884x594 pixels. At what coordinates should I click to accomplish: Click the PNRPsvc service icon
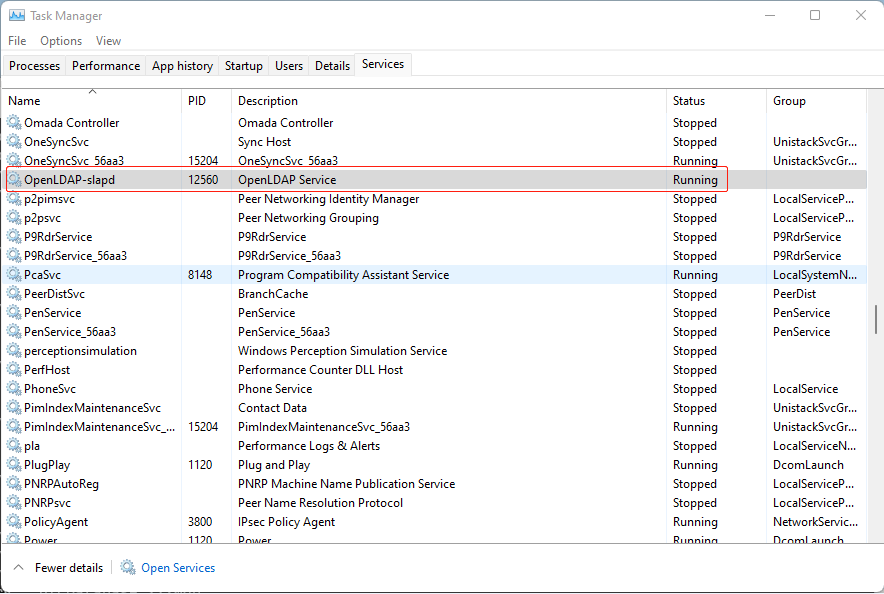coord(14,503)
